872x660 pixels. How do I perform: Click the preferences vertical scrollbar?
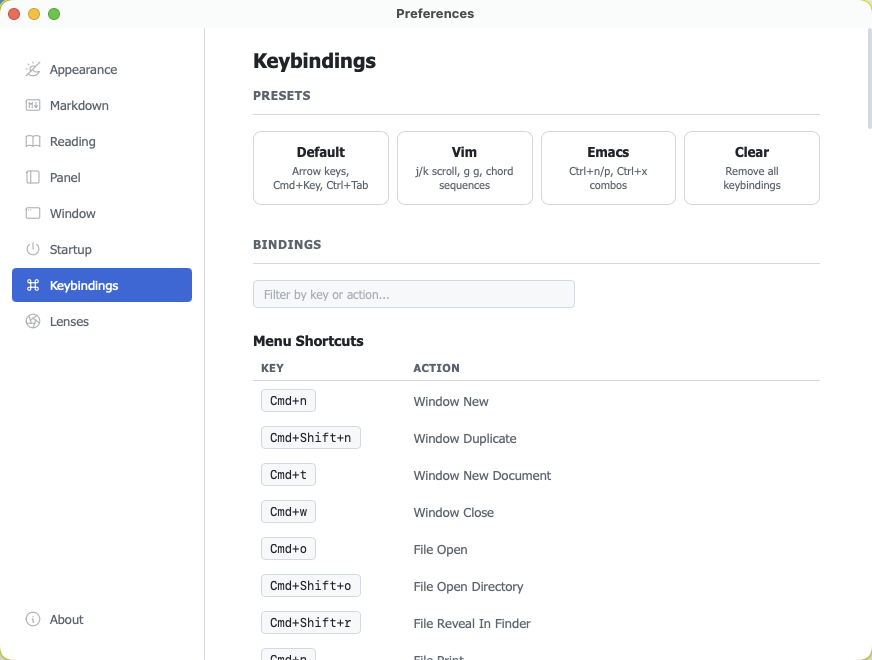point(869,78)
